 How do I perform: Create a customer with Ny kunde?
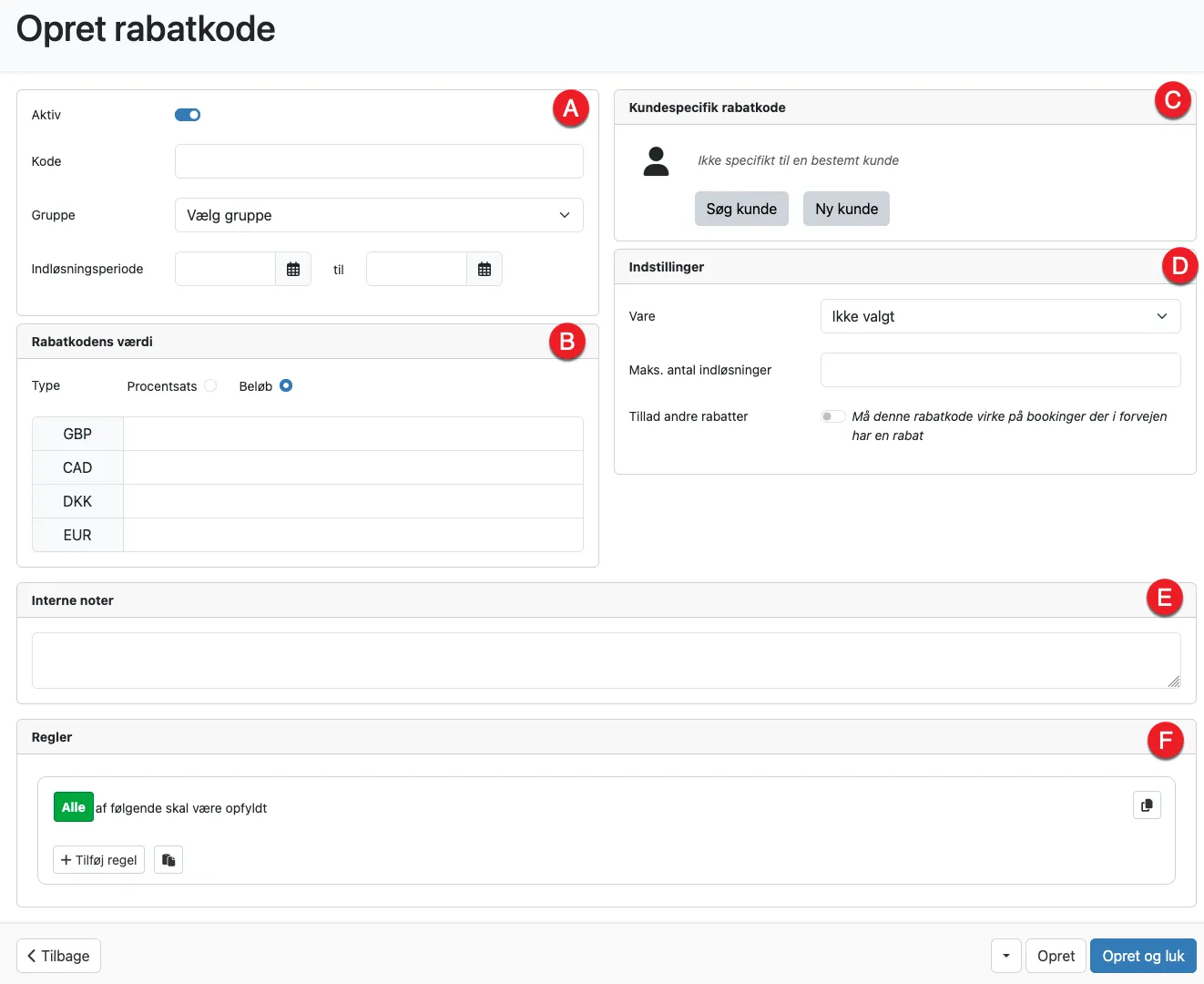(x=845, y=209)
